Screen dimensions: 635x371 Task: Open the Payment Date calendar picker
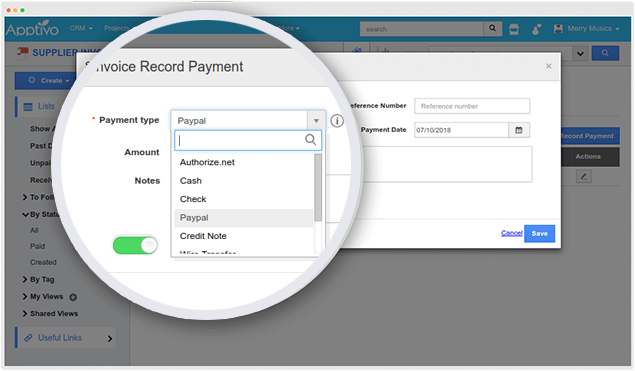pyautogui.click(x=519, y=130)
